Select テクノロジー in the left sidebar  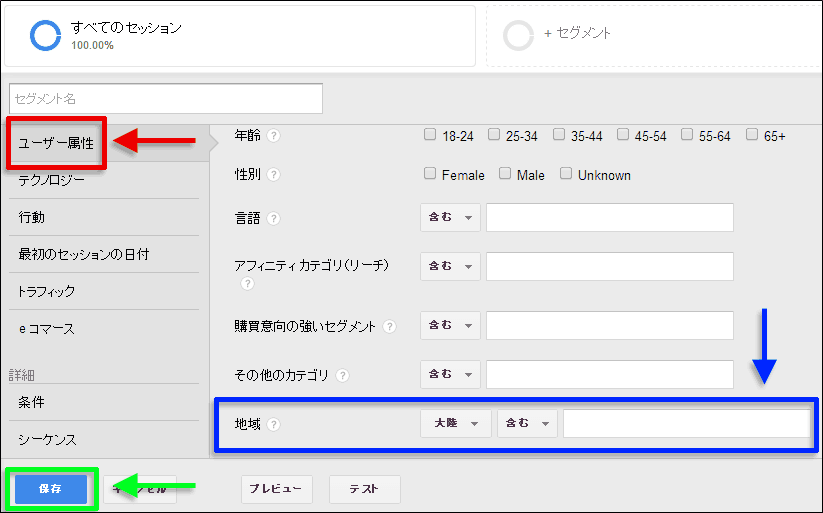(x=65, y=181)
